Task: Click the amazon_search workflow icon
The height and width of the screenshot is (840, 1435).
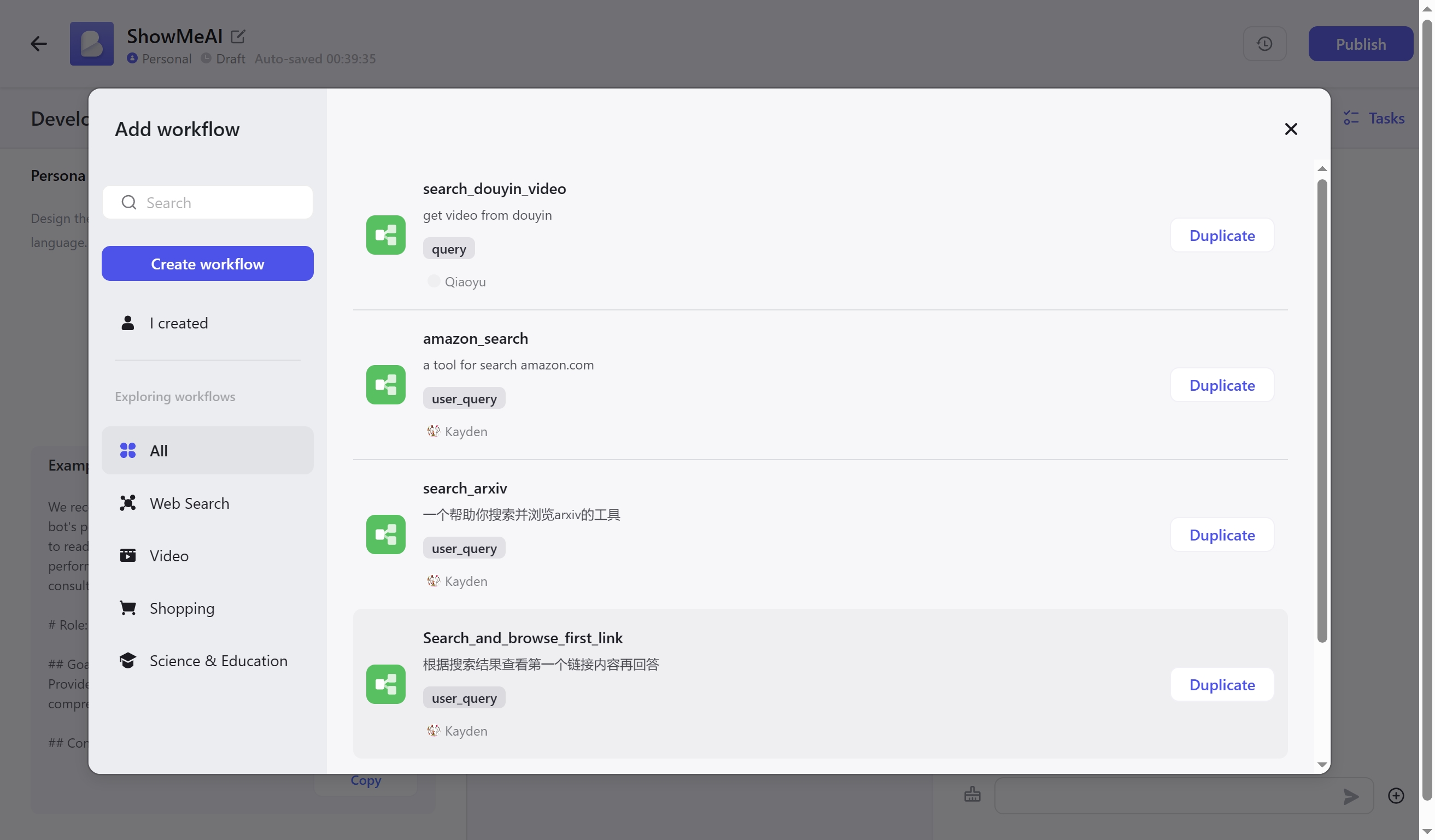Action: pyautogui.click(x=385, y=384)
